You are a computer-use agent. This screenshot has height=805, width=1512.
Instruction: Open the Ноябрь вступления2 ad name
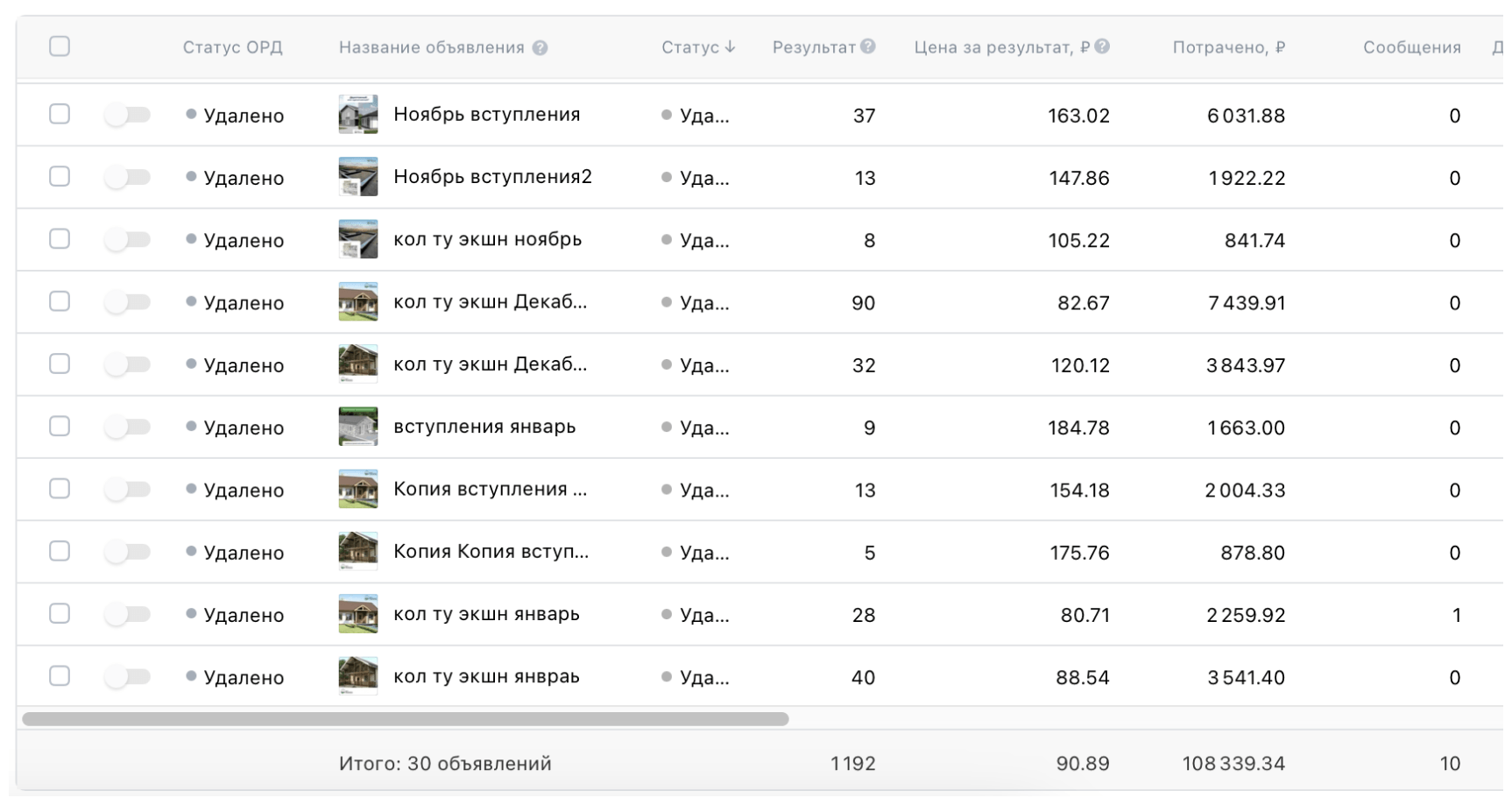(x=492, y=177)
